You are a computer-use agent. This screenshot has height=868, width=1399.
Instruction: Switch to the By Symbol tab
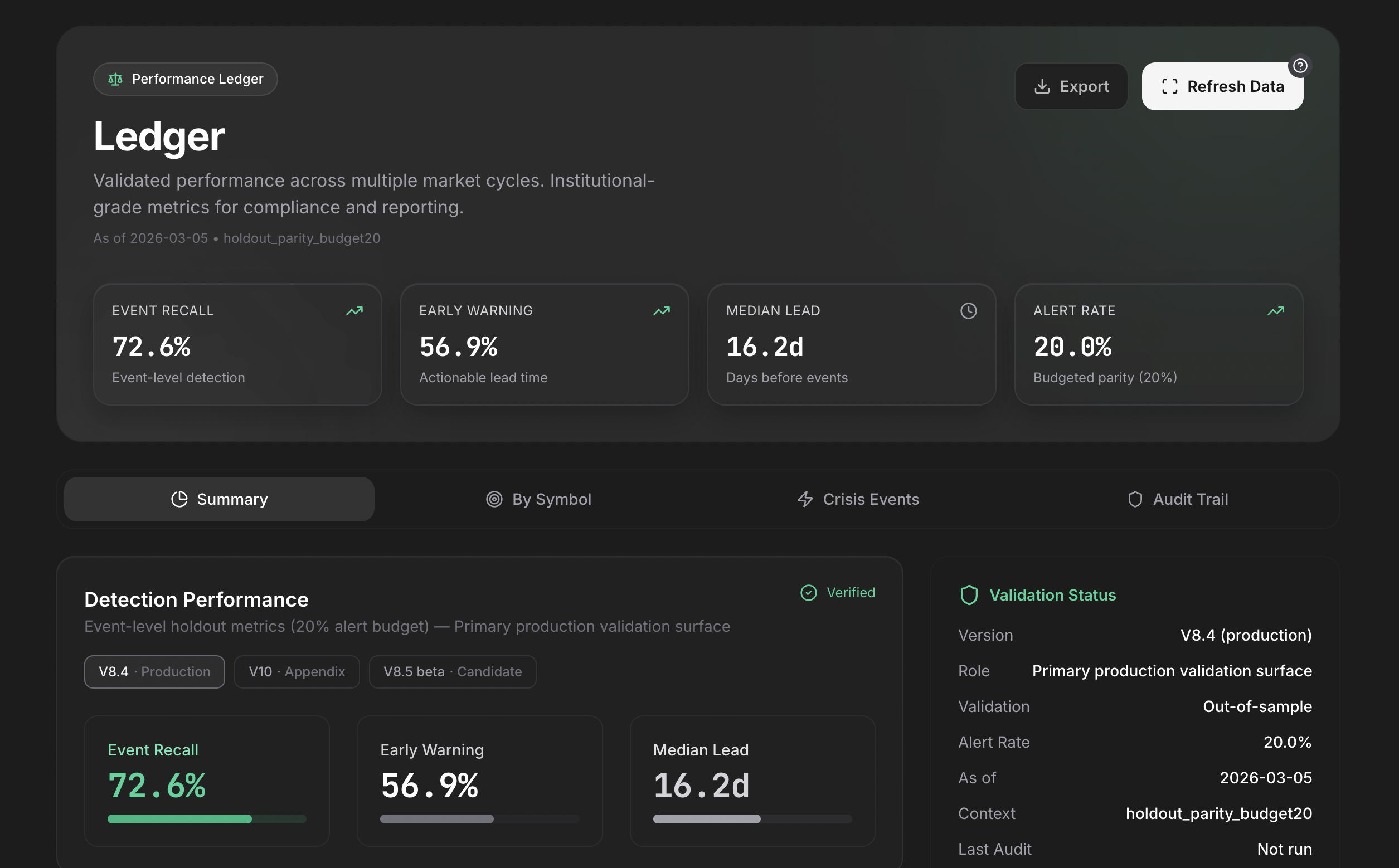tap(538, 499)
